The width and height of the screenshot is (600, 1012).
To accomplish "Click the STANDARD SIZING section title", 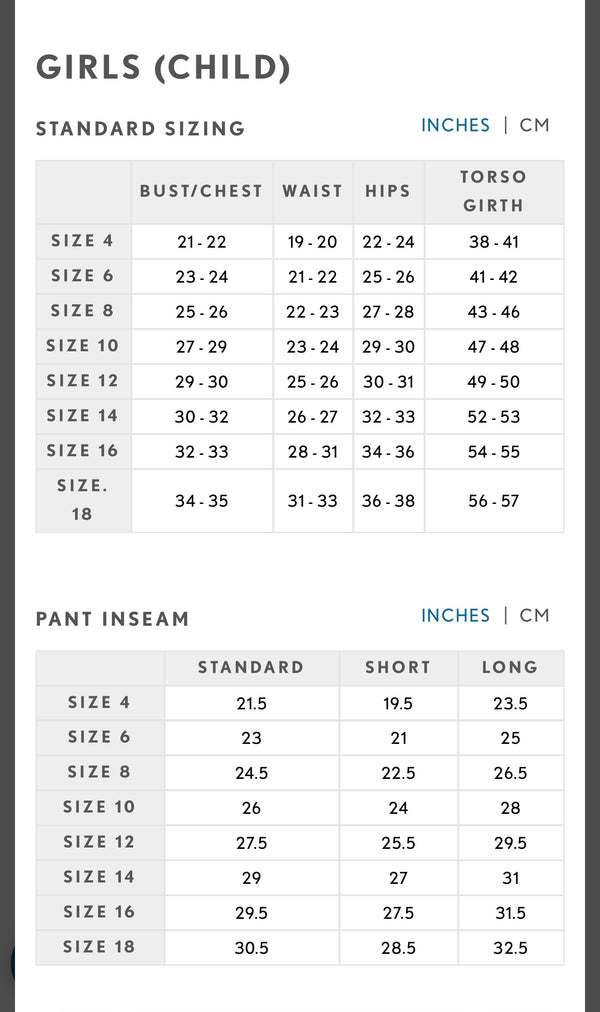I will coord(141,129).
